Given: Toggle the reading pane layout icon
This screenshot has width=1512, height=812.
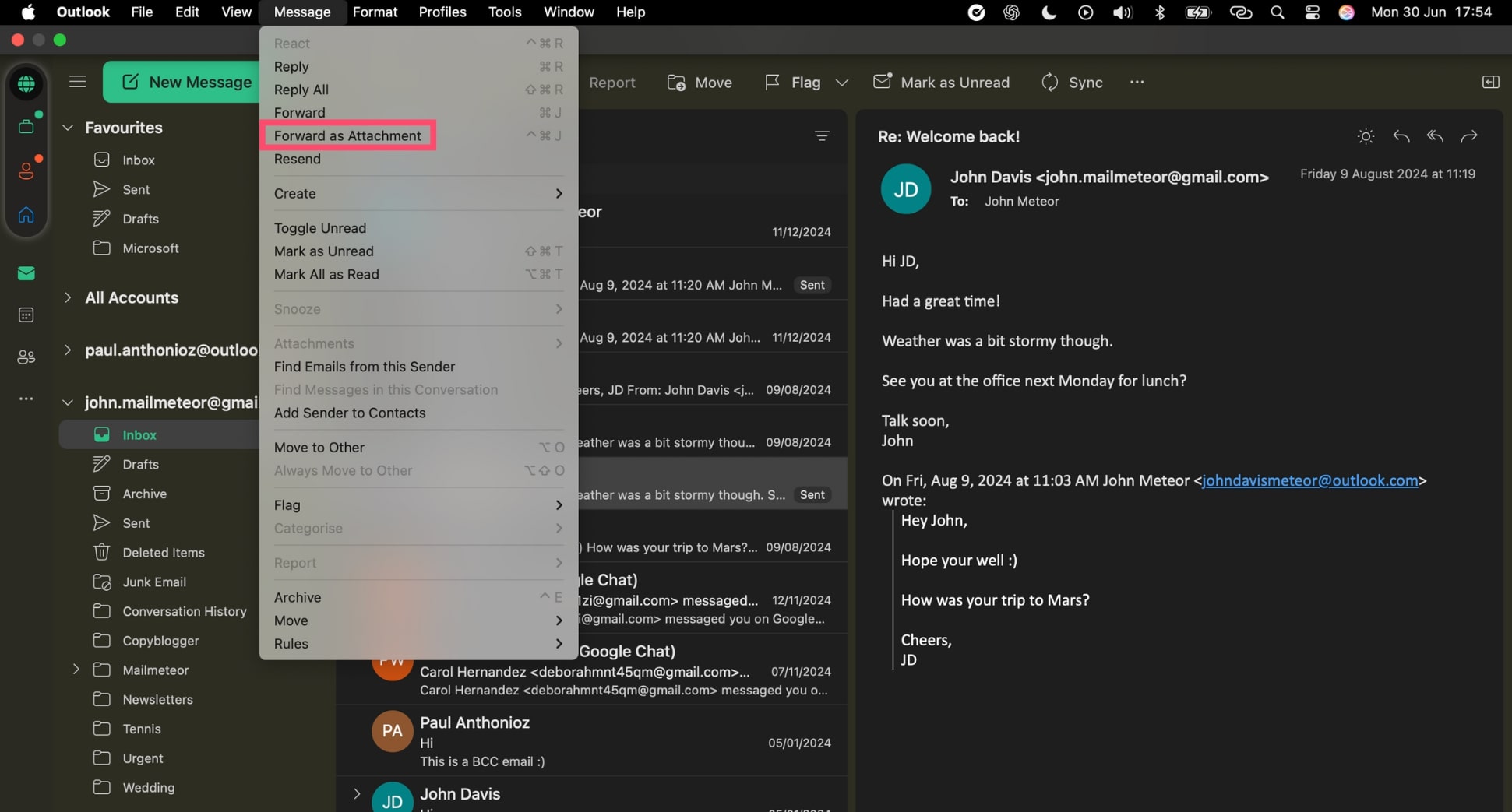Looking at the screenshot, I should click(x=1490, y=82).
